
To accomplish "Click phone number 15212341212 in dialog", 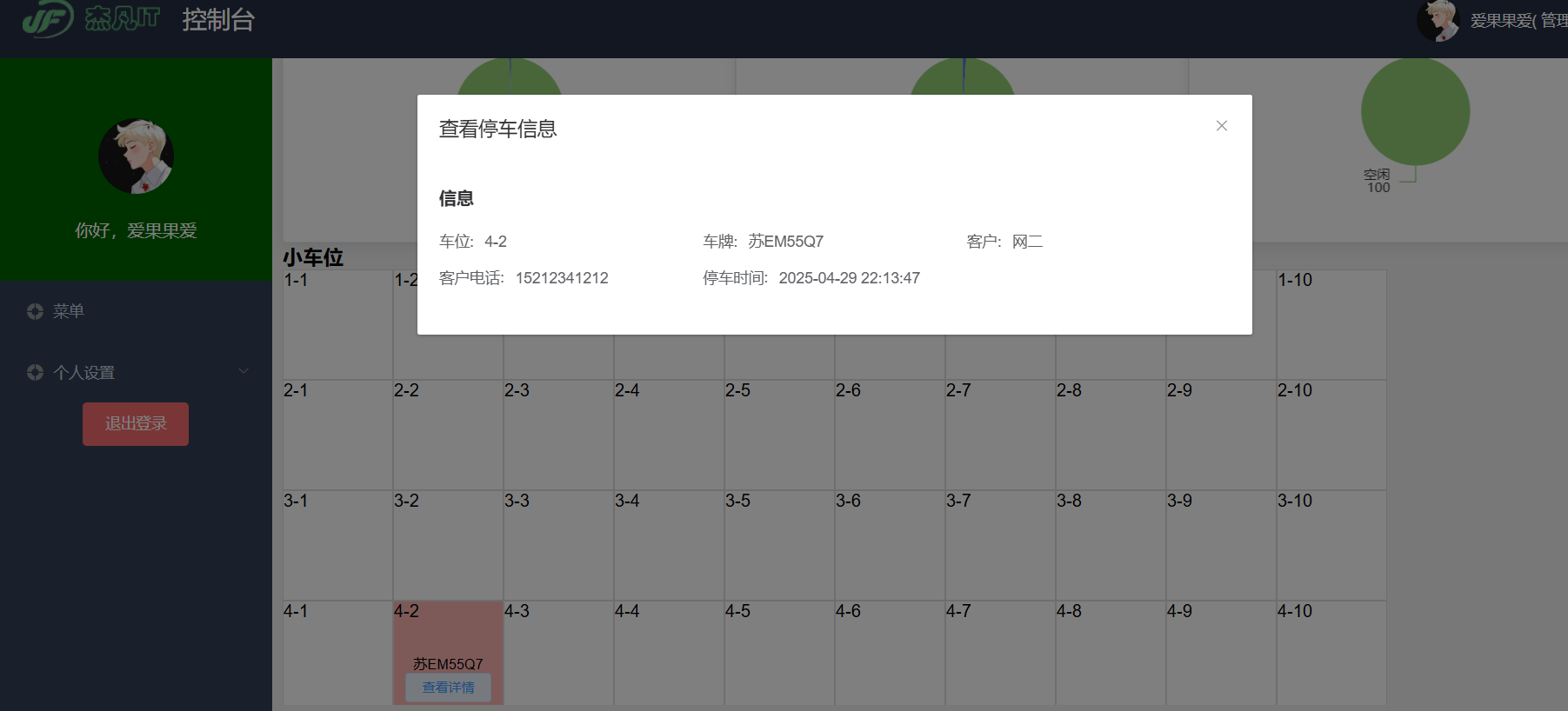I will click(562, 278).
